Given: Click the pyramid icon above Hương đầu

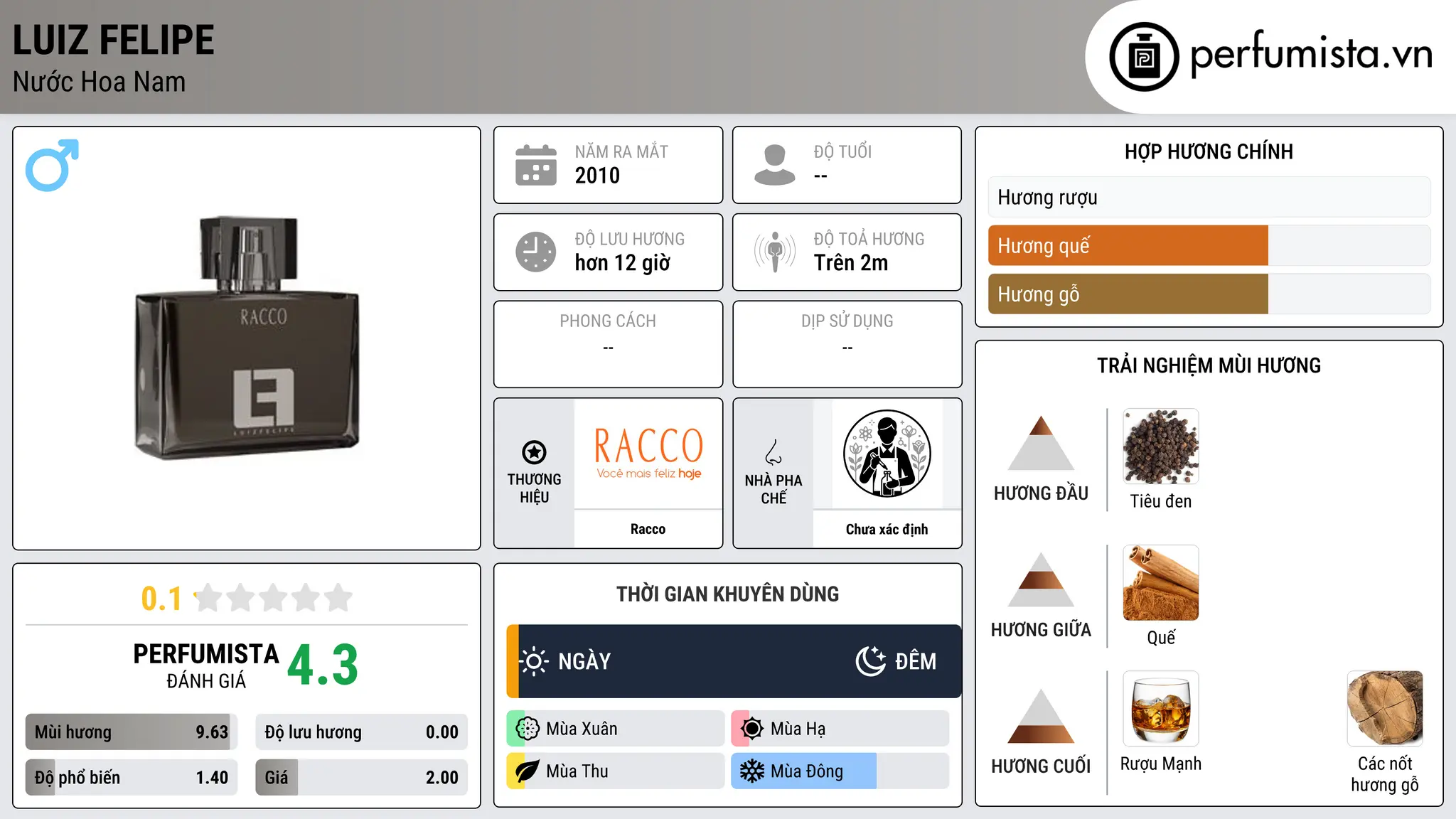Looking at the screenshot, I should coord(1041,443).
